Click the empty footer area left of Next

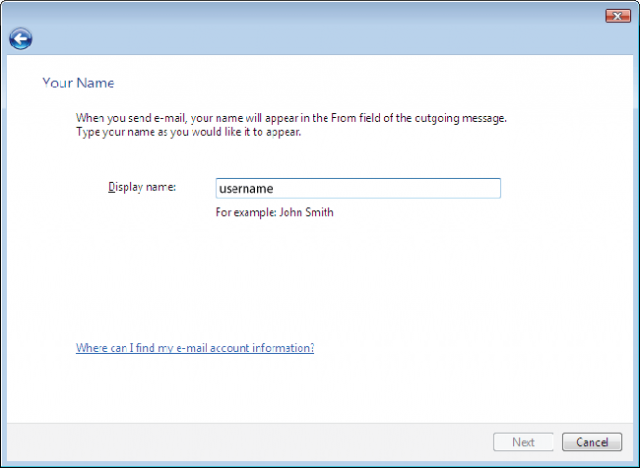250,442
